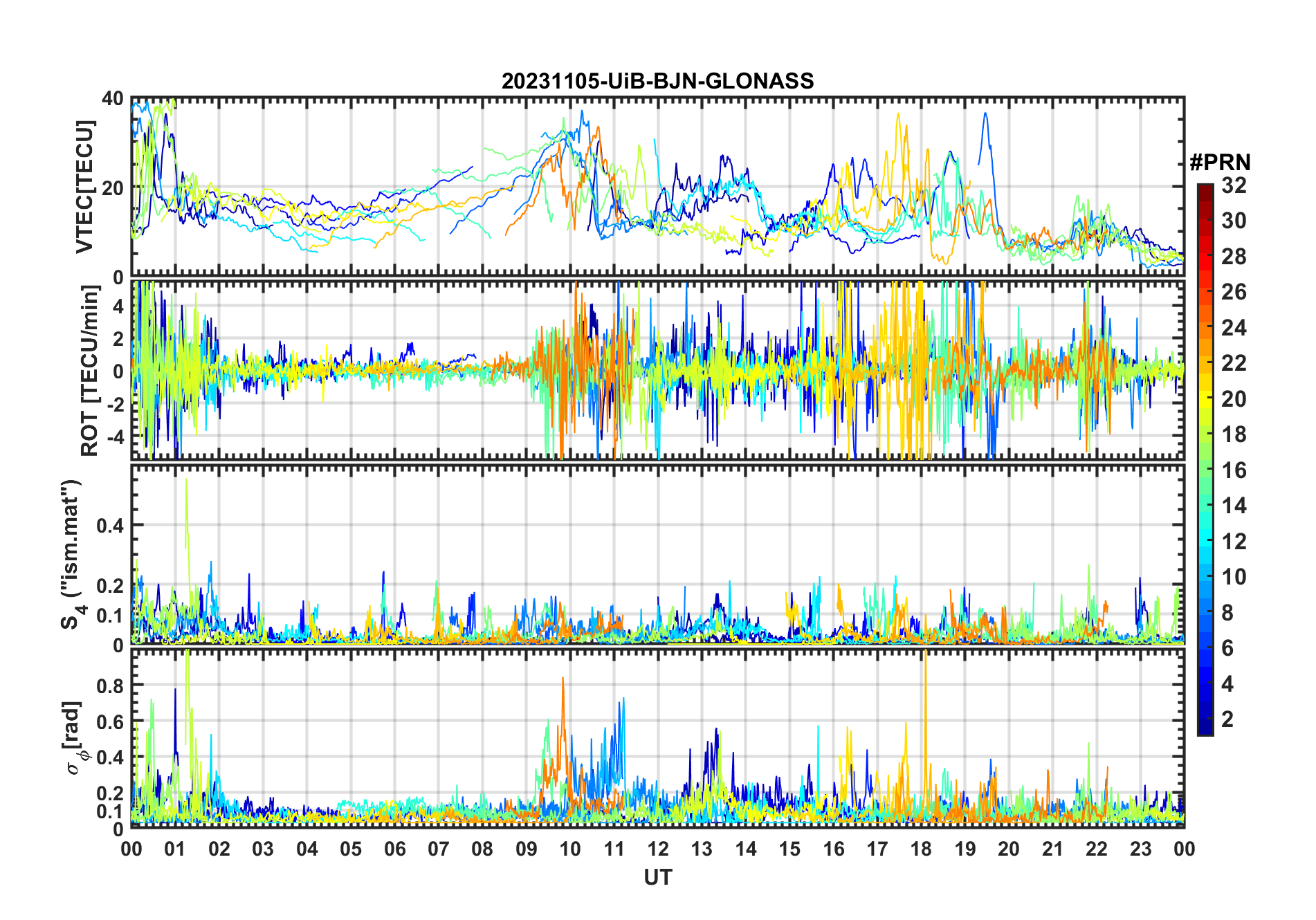Image resolution: width=1316 pixels, height=920 pixels.
Task: Click the S4 ("ism.mat") y-axis label
Action: coord(72,554)
